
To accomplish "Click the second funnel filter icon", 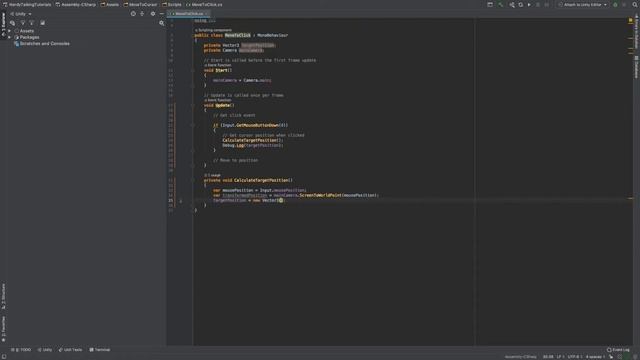I will [x=32, y=23].
